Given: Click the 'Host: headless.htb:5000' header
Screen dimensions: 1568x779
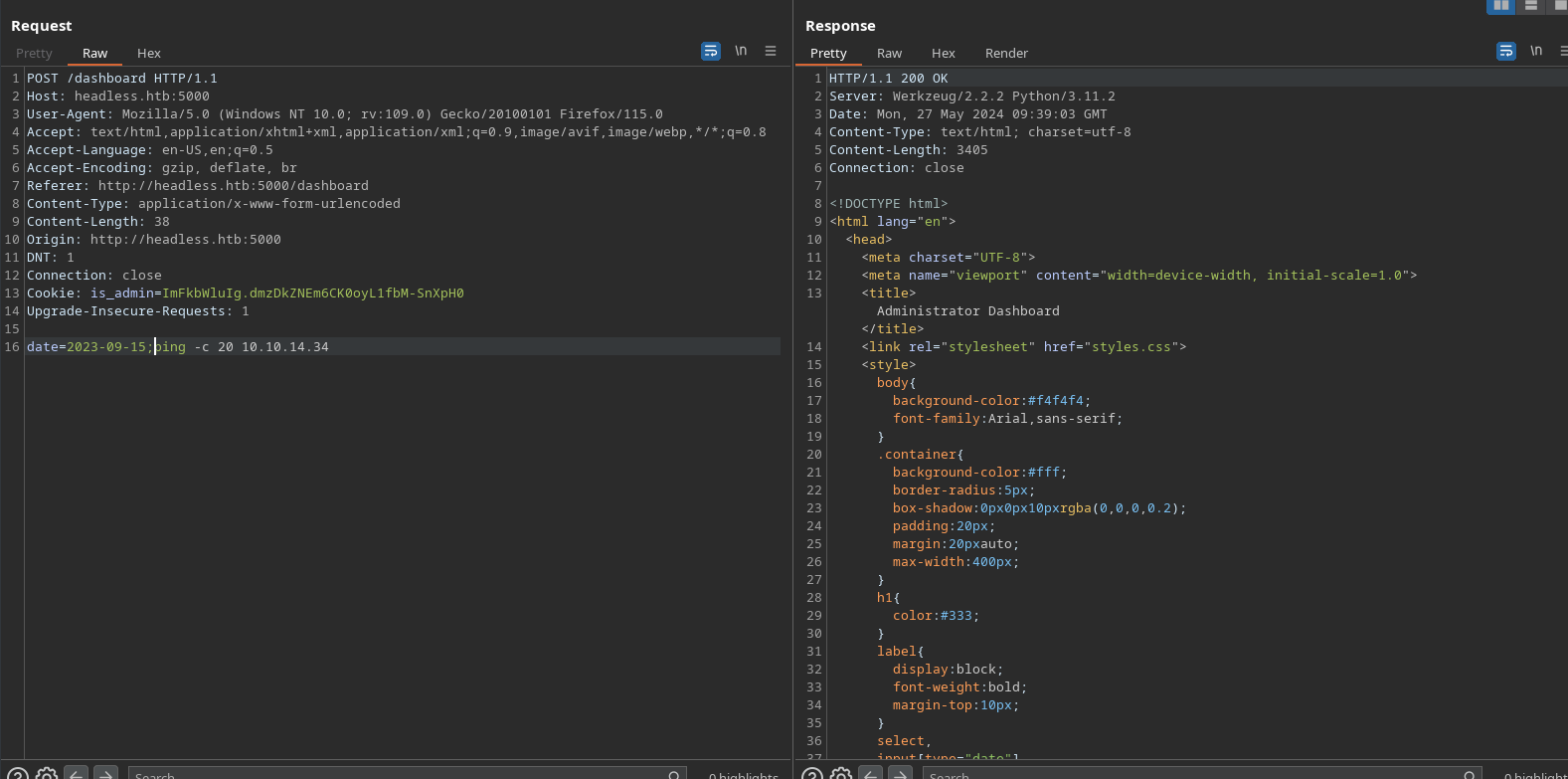Looking at the screenshot, I should pyautogui.click(x=118, y=97).
